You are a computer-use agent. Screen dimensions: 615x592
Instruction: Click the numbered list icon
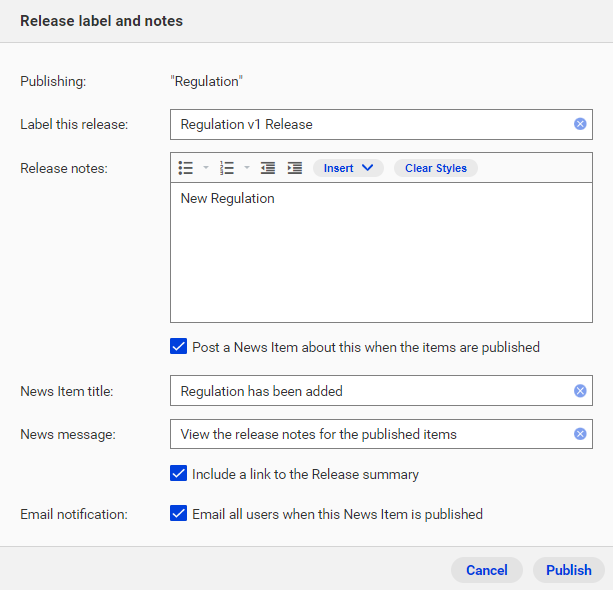point(227,168)
